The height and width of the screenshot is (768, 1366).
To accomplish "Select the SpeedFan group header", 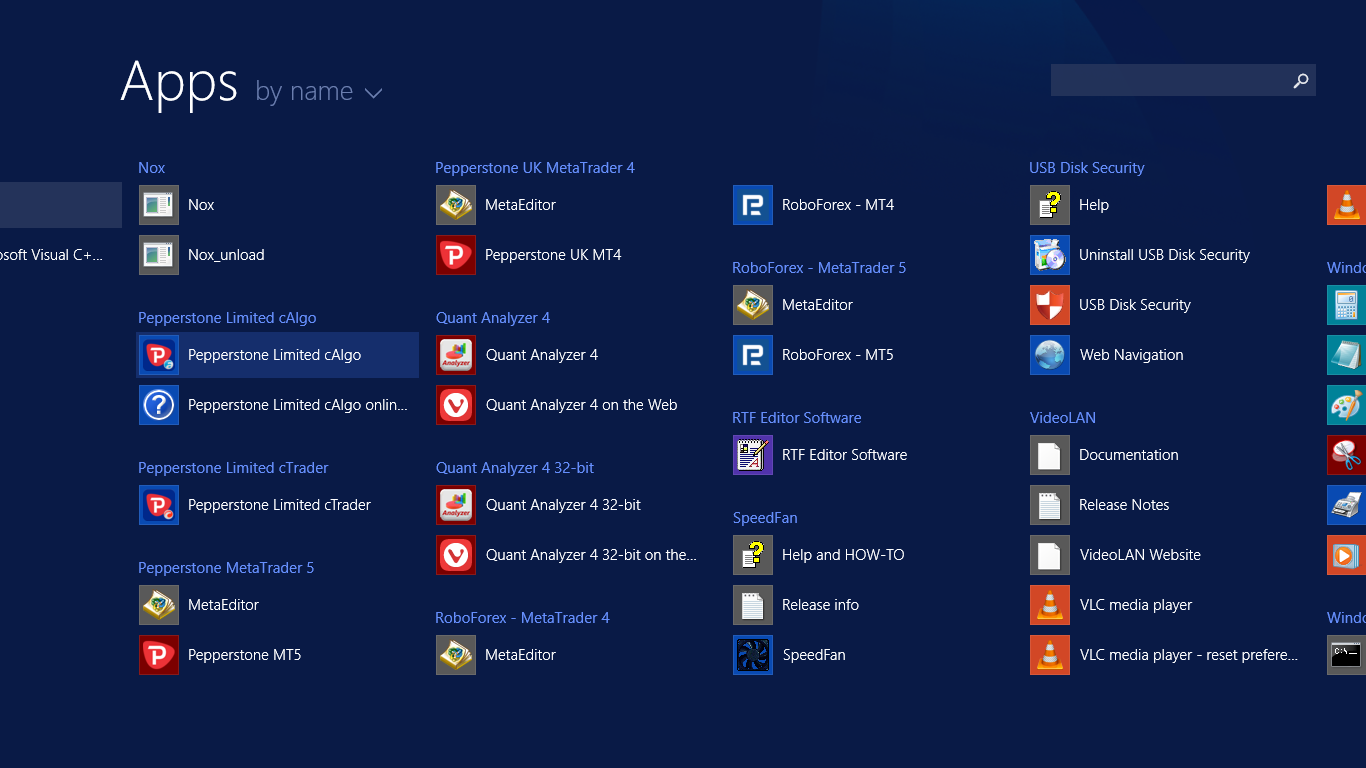I will click(765, 518).
